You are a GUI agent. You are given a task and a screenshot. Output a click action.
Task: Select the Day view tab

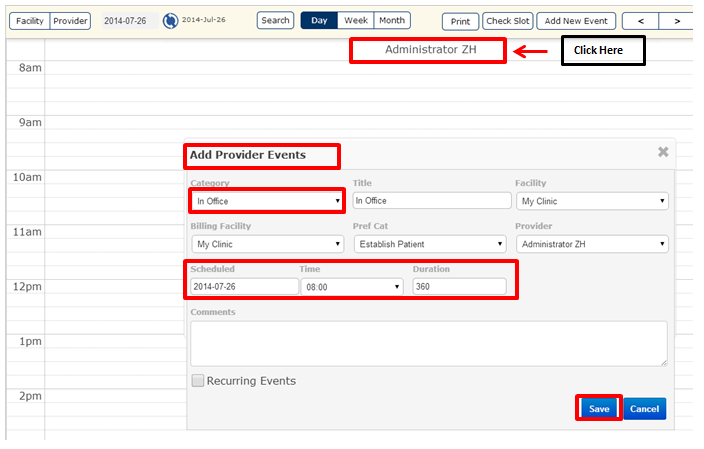pyautogui.click(x=318, y=20)
